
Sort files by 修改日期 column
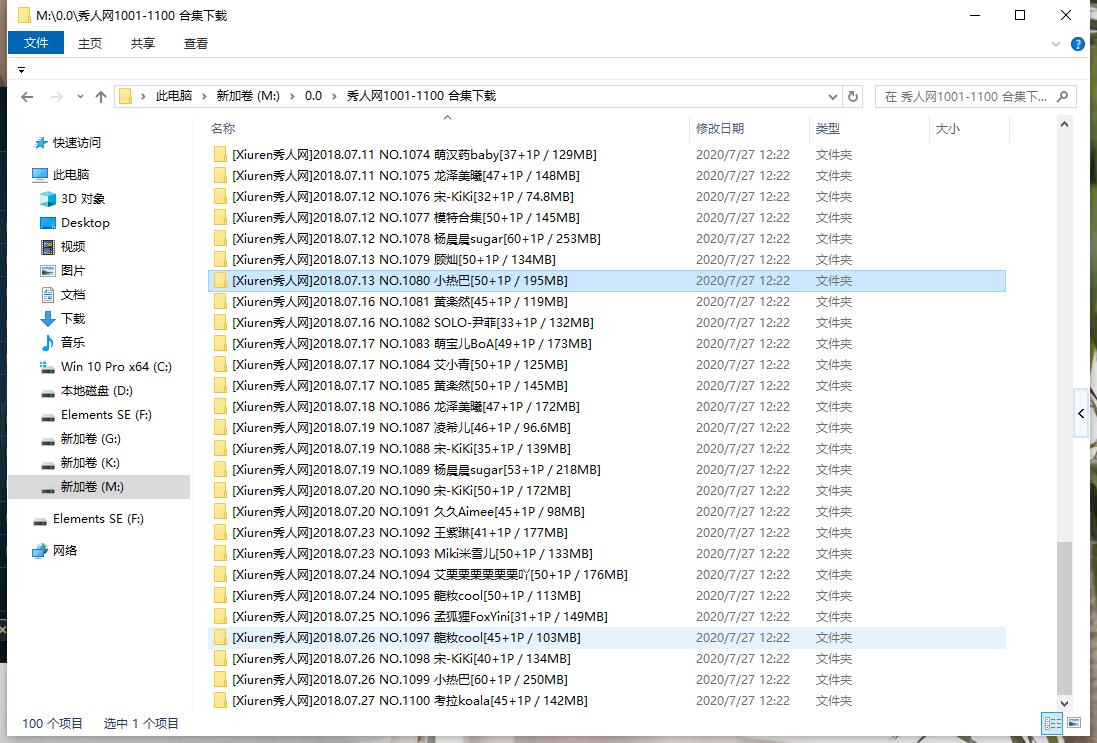pos(719,129)
